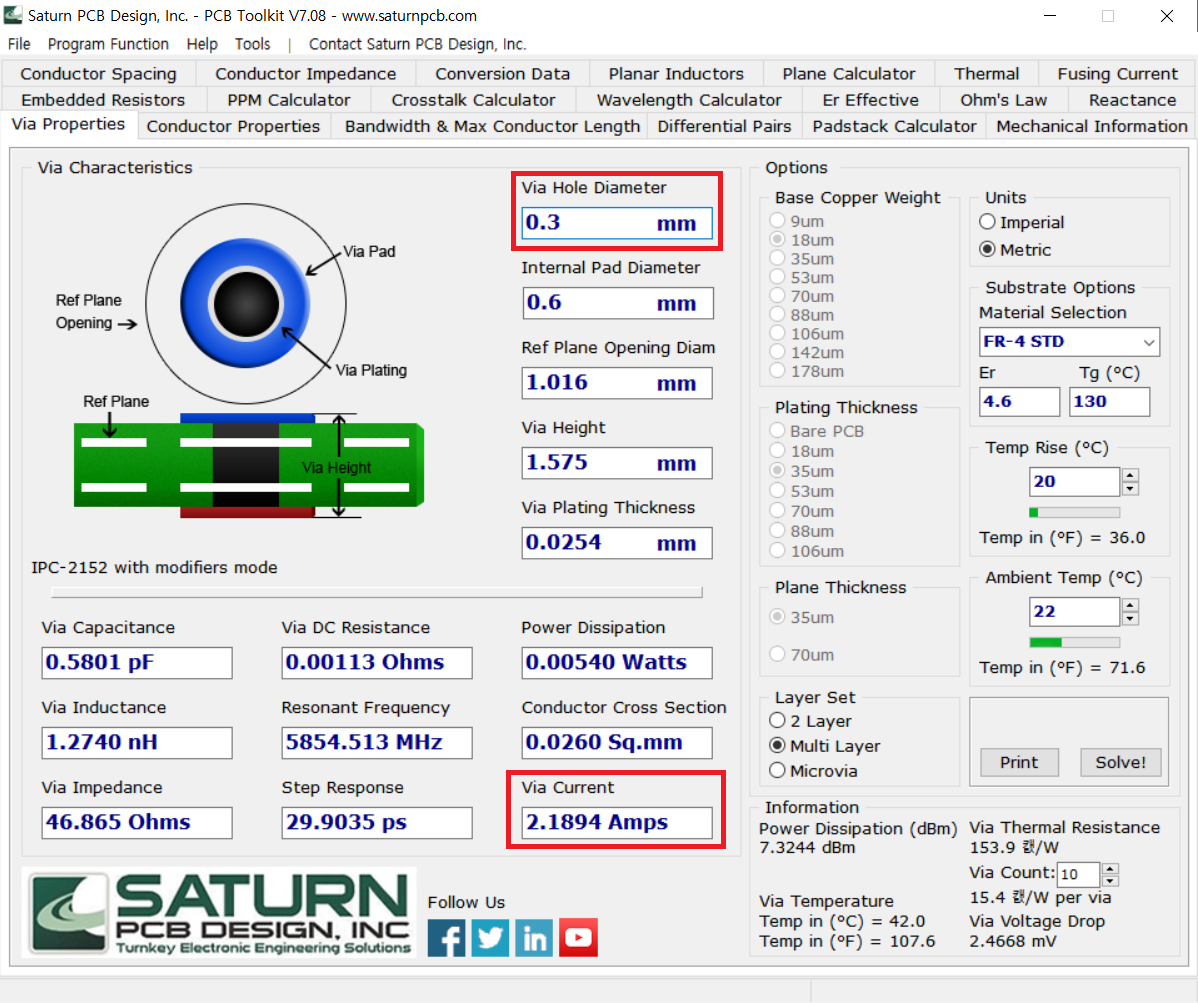
Task: Click the Print button
Action: coord(1019,762)
